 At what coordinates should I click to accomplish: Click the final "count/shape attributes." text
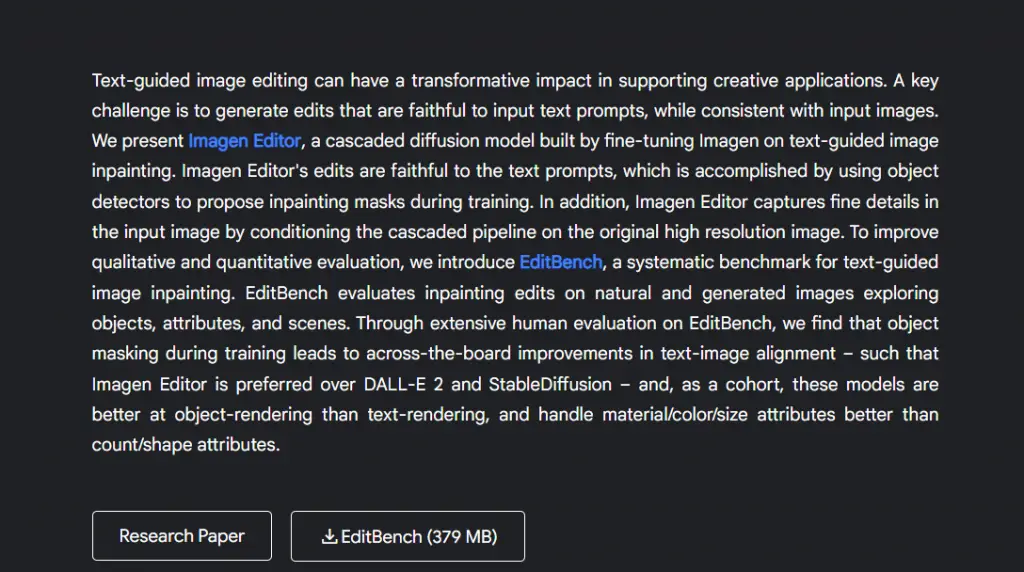[185, 445]
